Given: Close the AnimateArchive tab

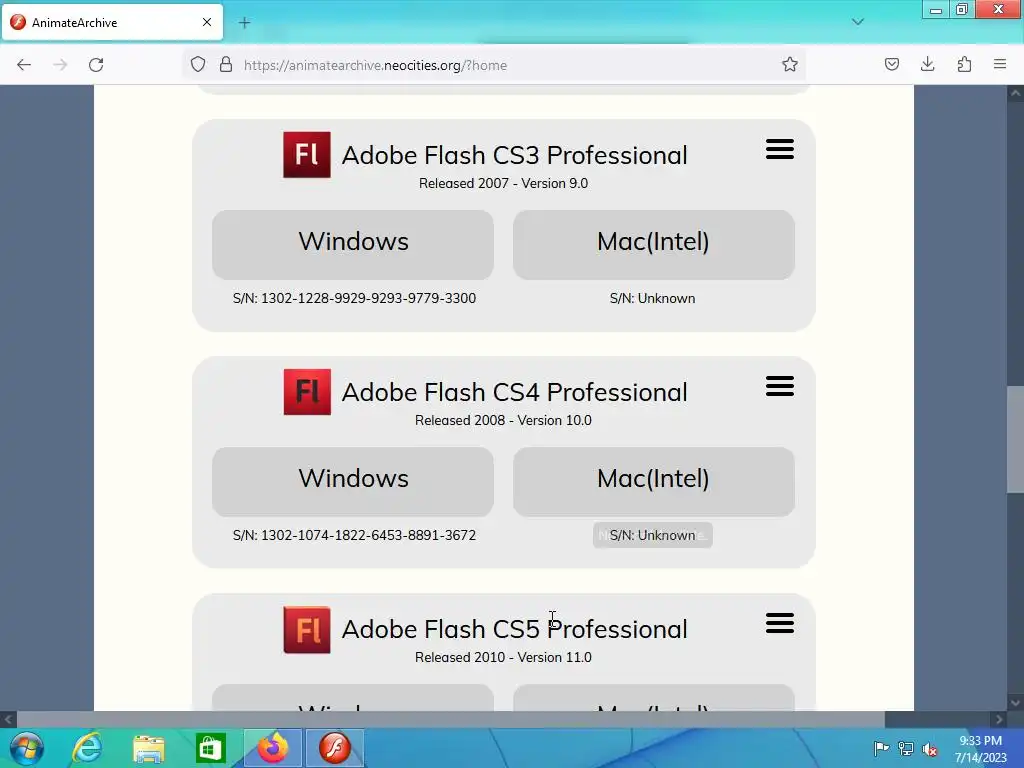Looking at the screenshot, I should [207, 22].
